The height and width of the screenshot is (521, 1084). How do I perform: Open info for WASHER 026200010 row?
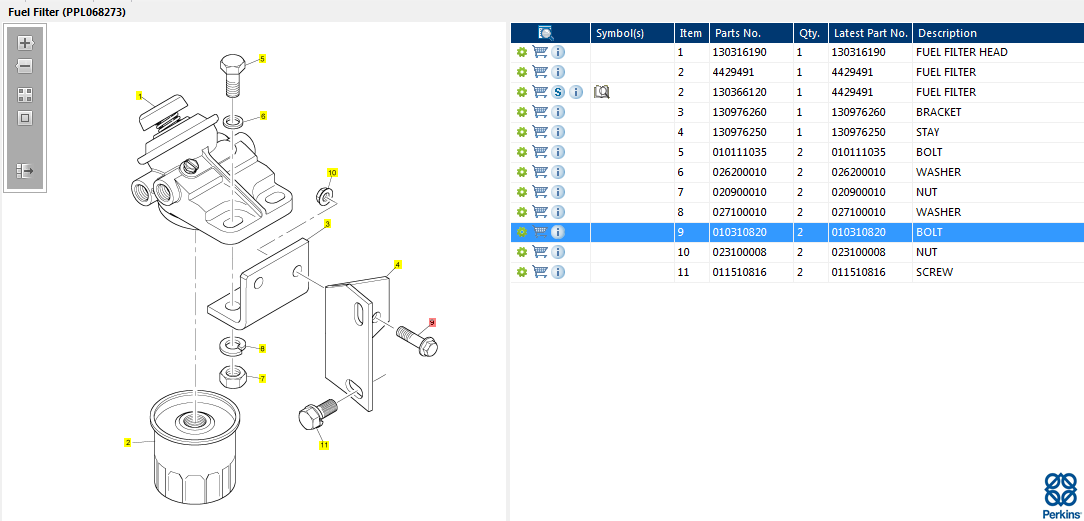point(559,172)
